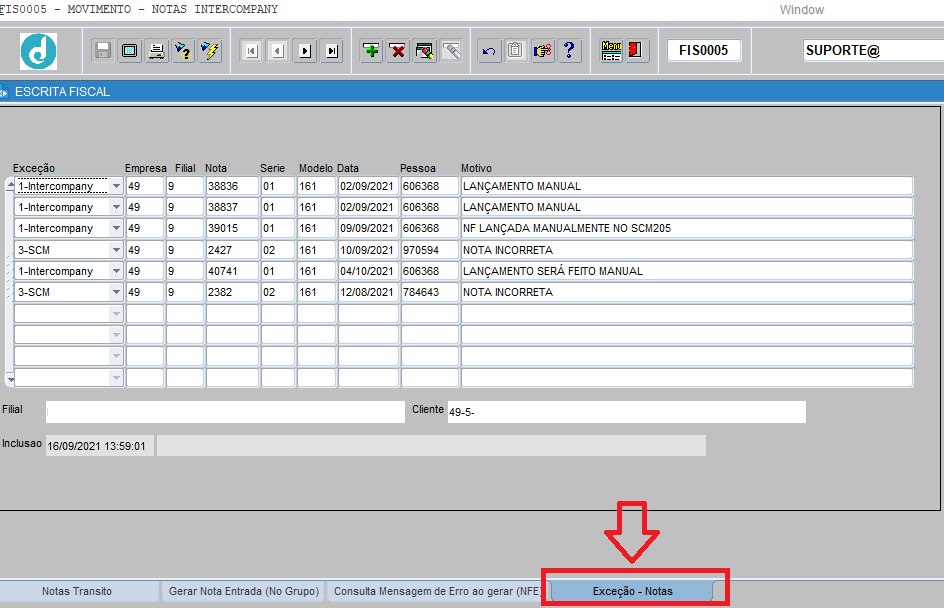This screenshot has width=944, height=608.
Task: Click Pessoa cell 970594
Action: pos(429,250)
